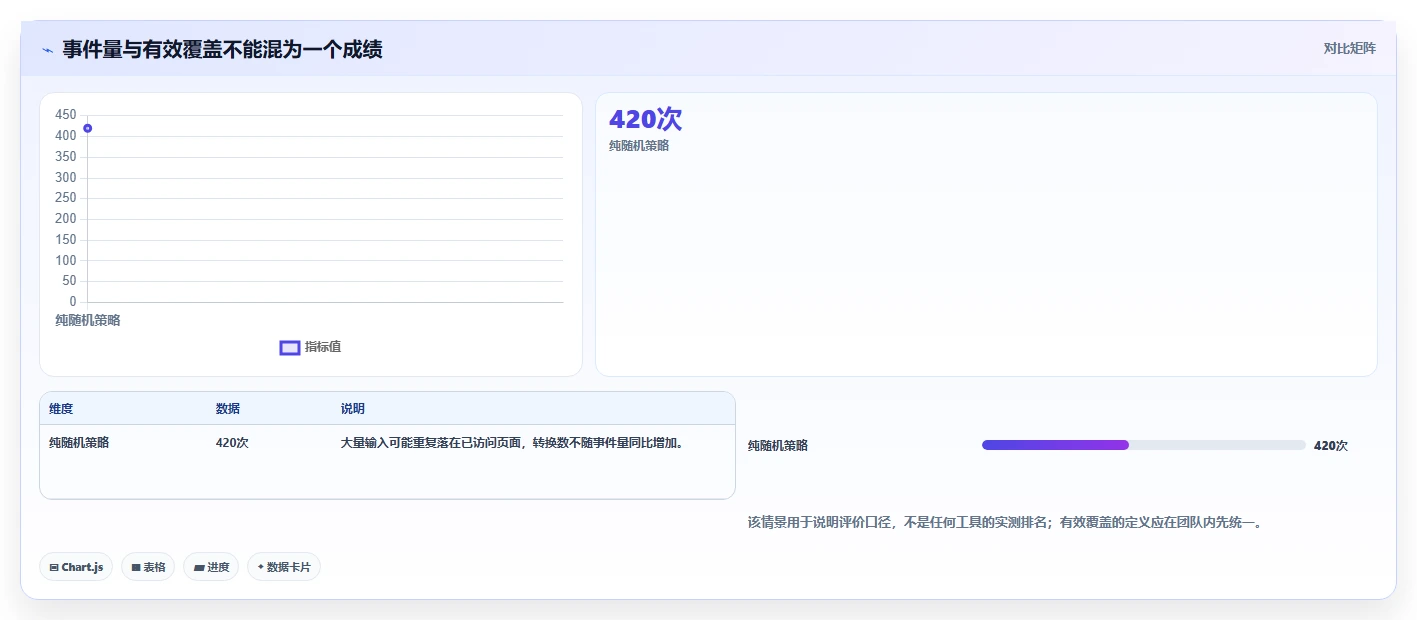Click the 说明 column header

(x=353, y=409)
